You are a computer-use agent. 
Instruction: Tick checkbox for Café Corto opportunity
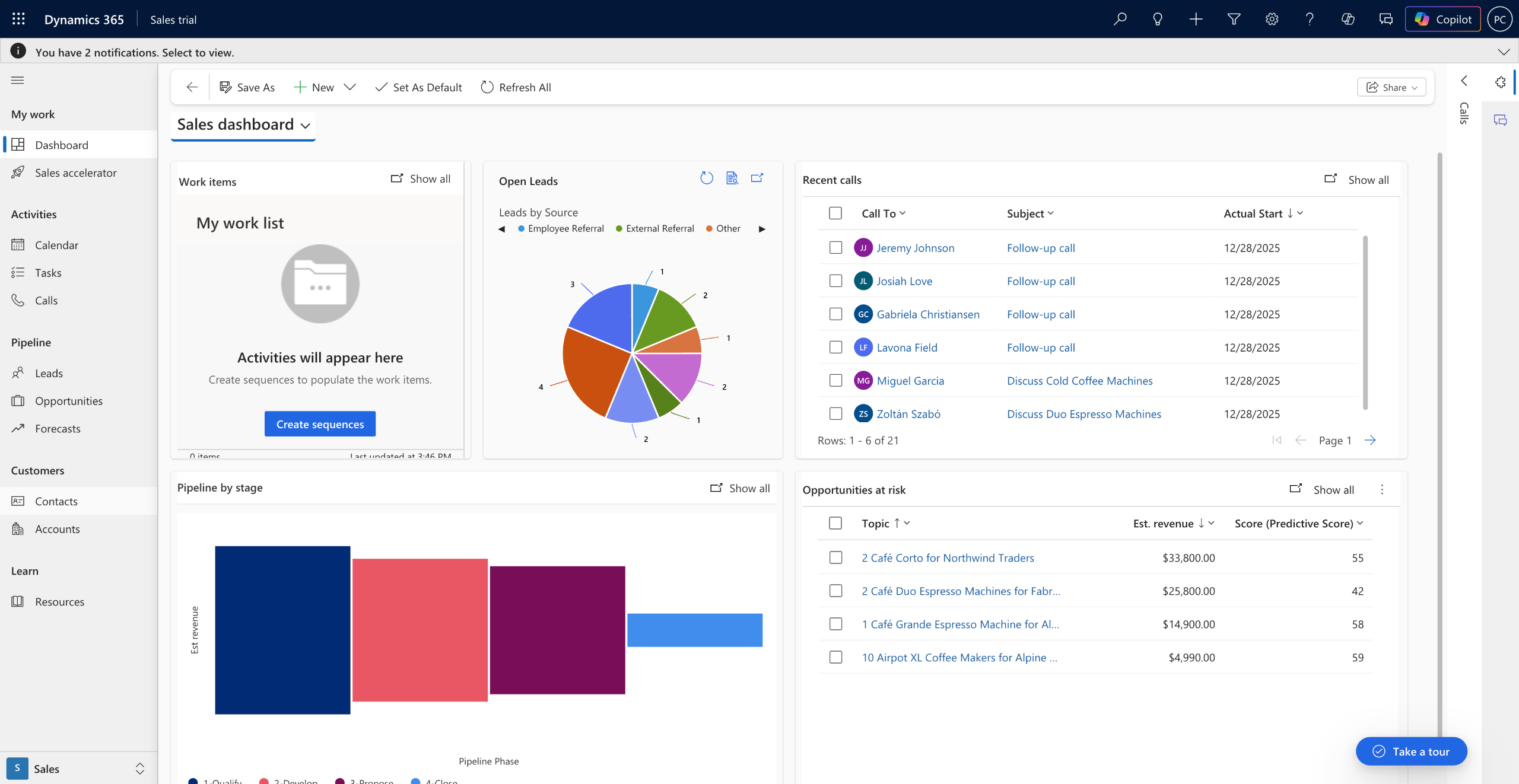coord(835,557)
